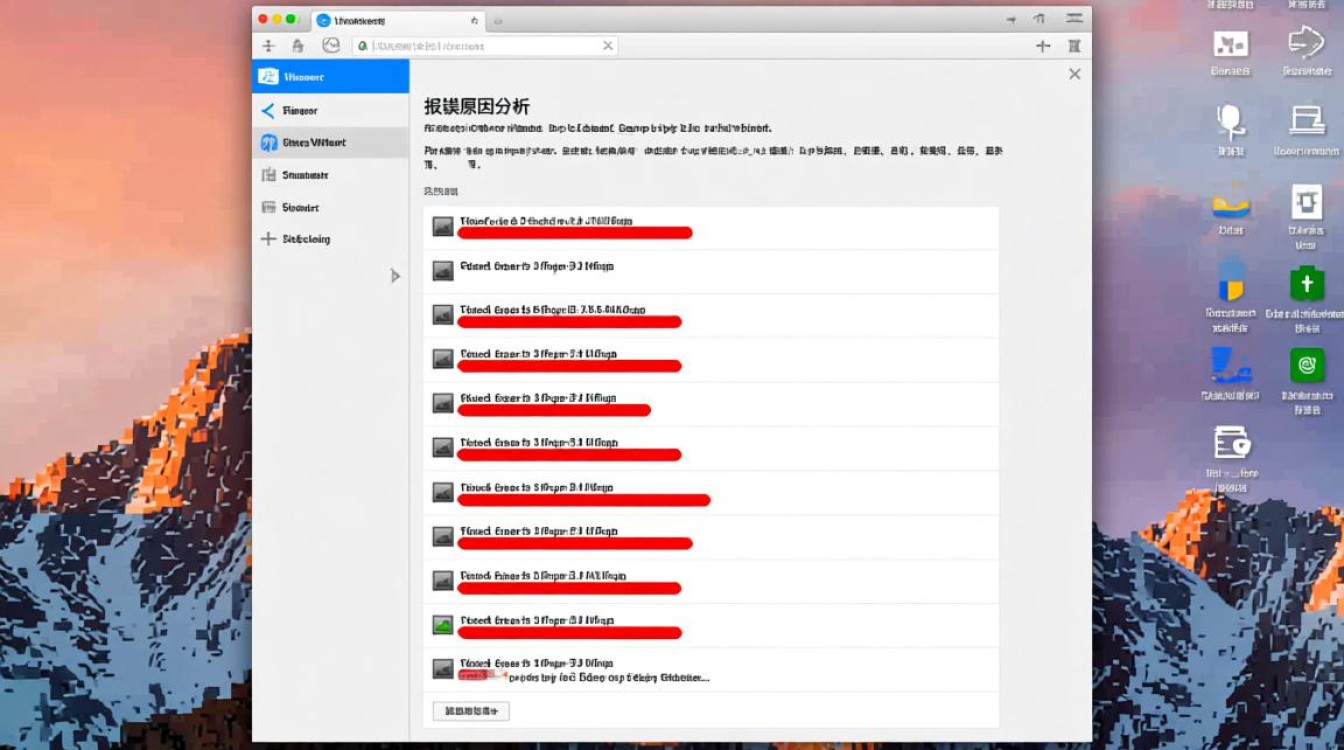Image resolution: width=1344 pixels, height=750 pixels.
Task: Open the green thumbnail list entry
Action: [x=443, y=625]
